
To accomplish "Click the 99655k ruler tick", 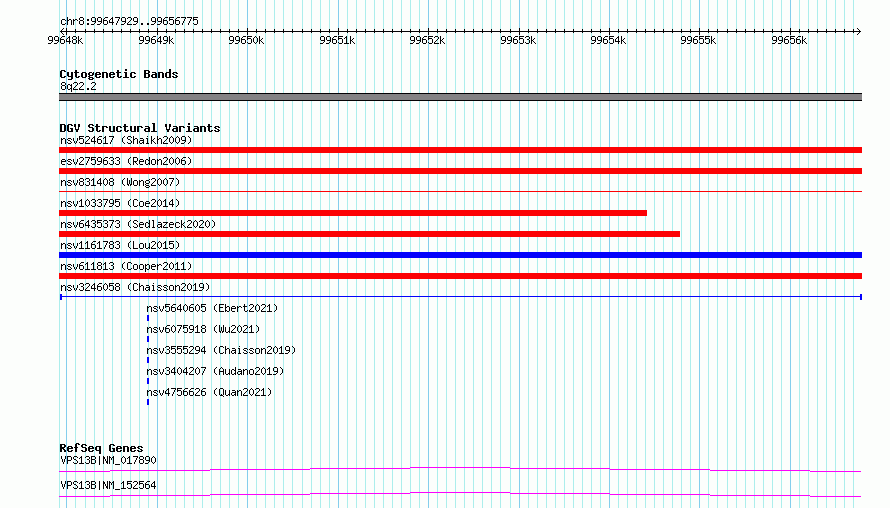I will (698, 40).
